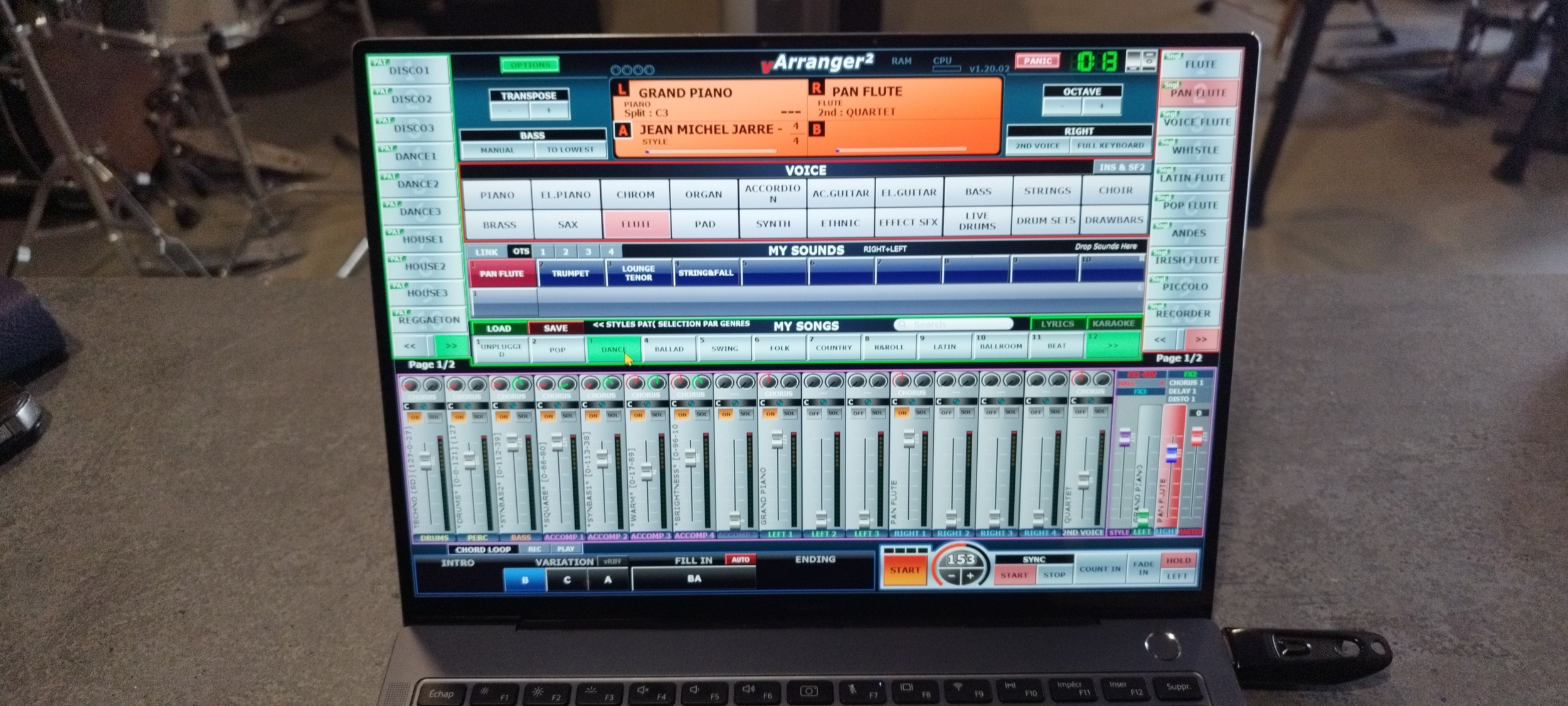Image resolution: width=1568 pixels, height=706 pixels.
Task: Select the DANCE1 style preset
Action: (415, 156)
